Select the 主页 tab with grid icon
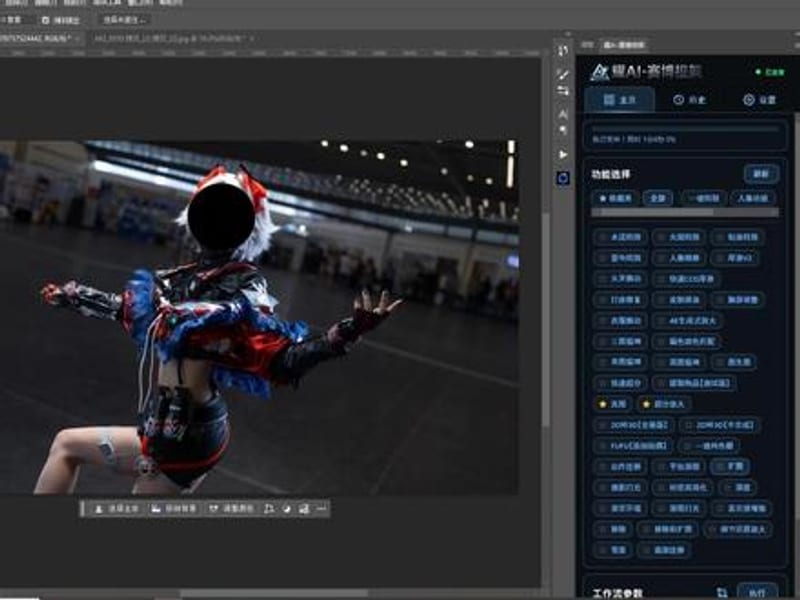The image size is (800, 600). click(x=619, y=99)
